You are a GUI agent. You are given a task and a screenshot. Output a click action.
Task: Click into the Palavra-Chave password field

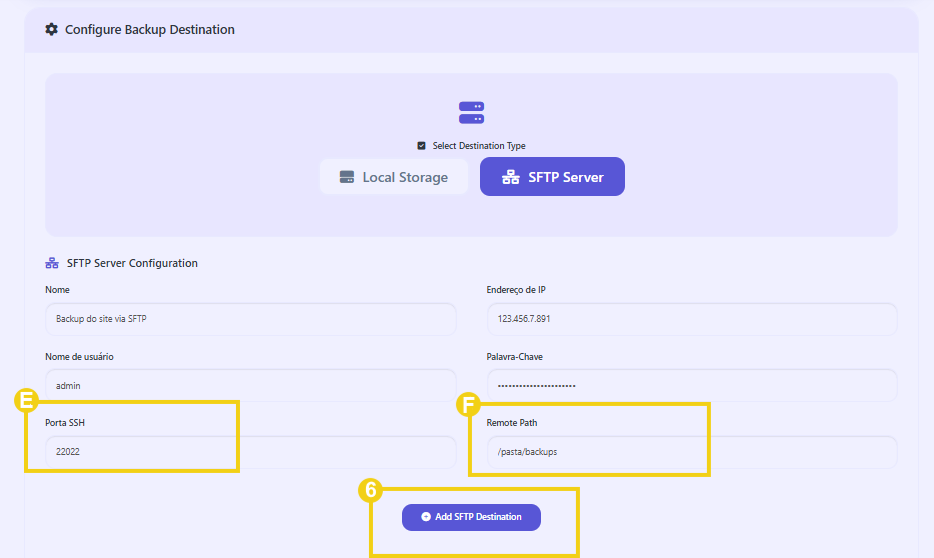click(691, 385)
